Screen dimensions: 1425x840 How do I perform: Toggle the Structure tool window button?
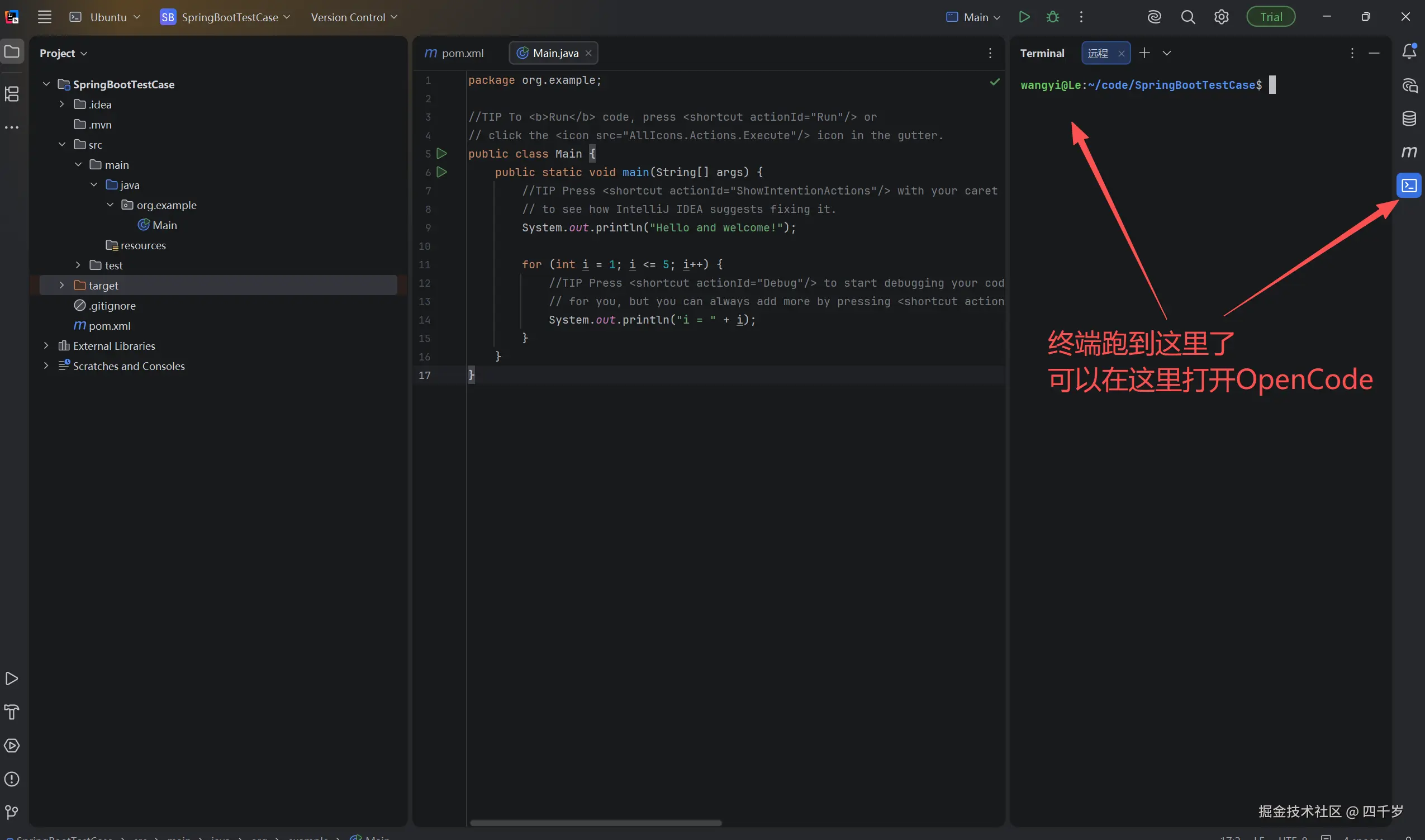[12, 93]
